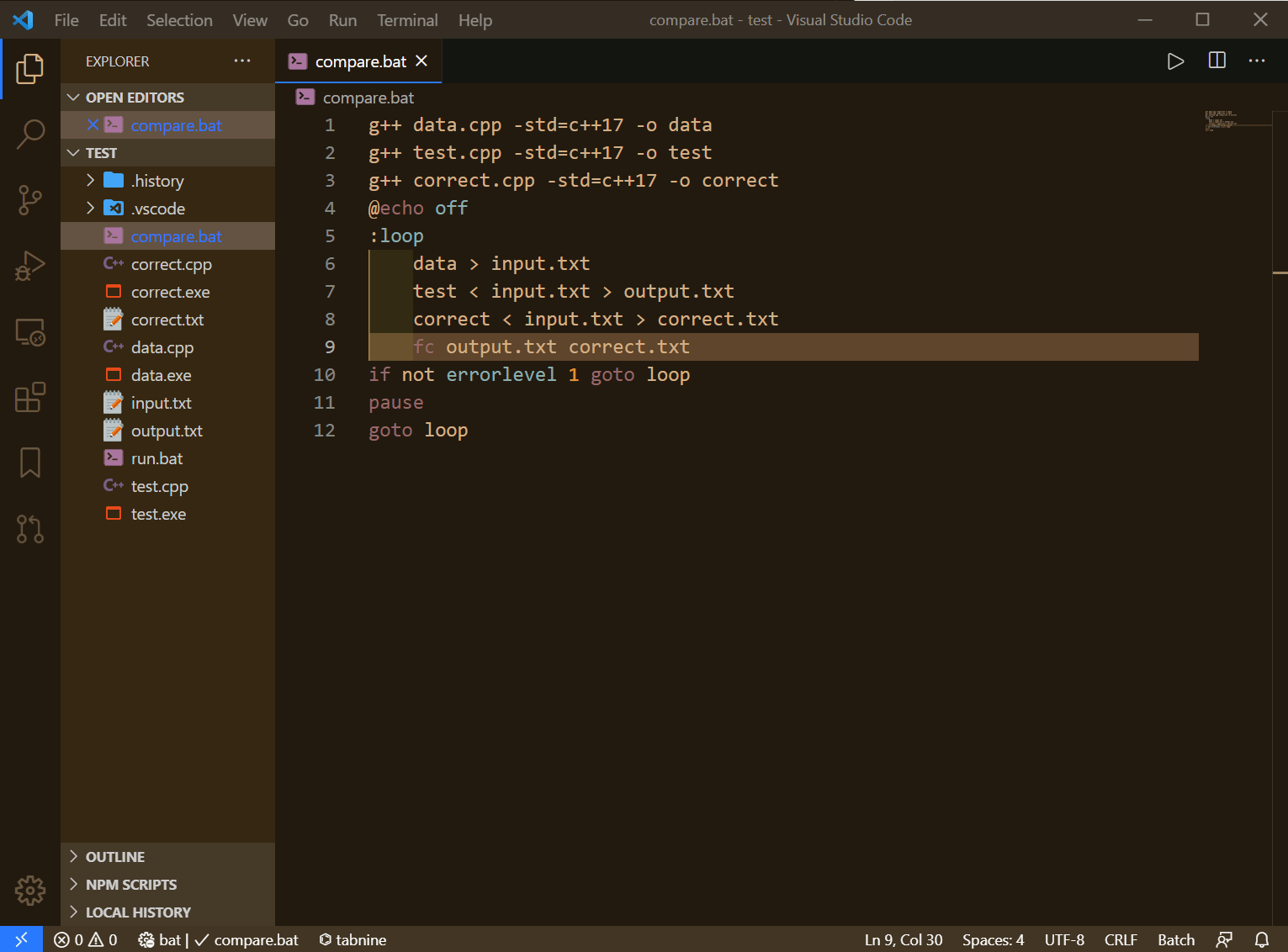
Task: Open the Edit menu
Action: click(113, 20)
